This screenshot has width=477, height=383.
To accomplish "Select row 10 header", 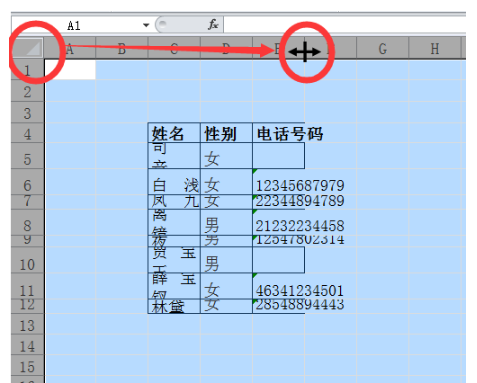I will click(x=28, y=260).
